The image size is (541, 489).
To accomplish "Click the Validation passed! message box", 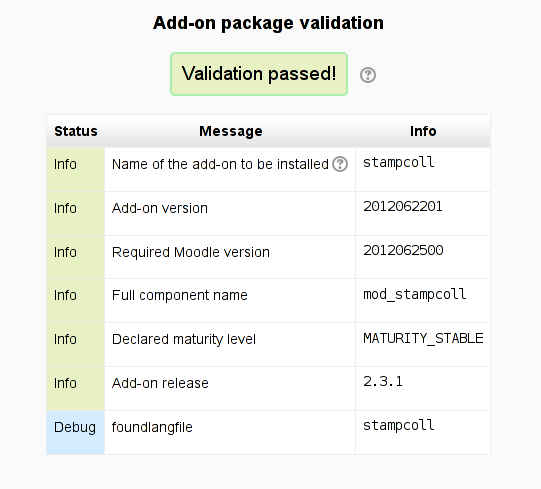I will (259, 74).
